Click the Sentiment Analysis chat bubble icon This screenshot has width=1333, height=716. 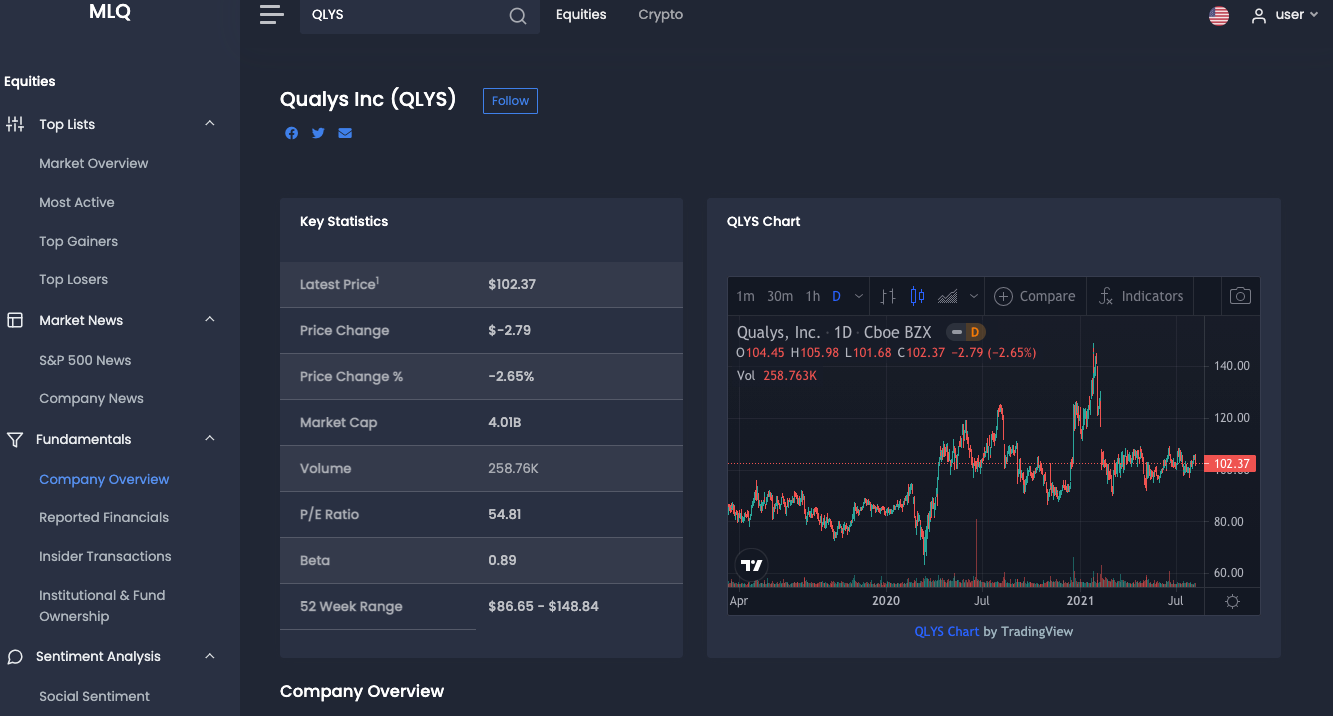point(15,657)
